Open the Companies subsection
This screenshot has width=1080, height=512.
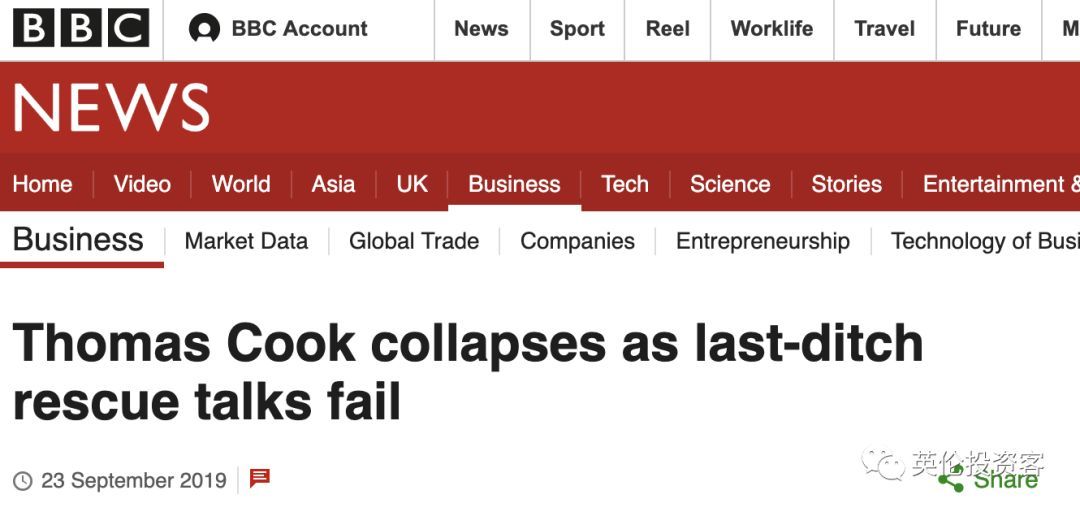577,241
